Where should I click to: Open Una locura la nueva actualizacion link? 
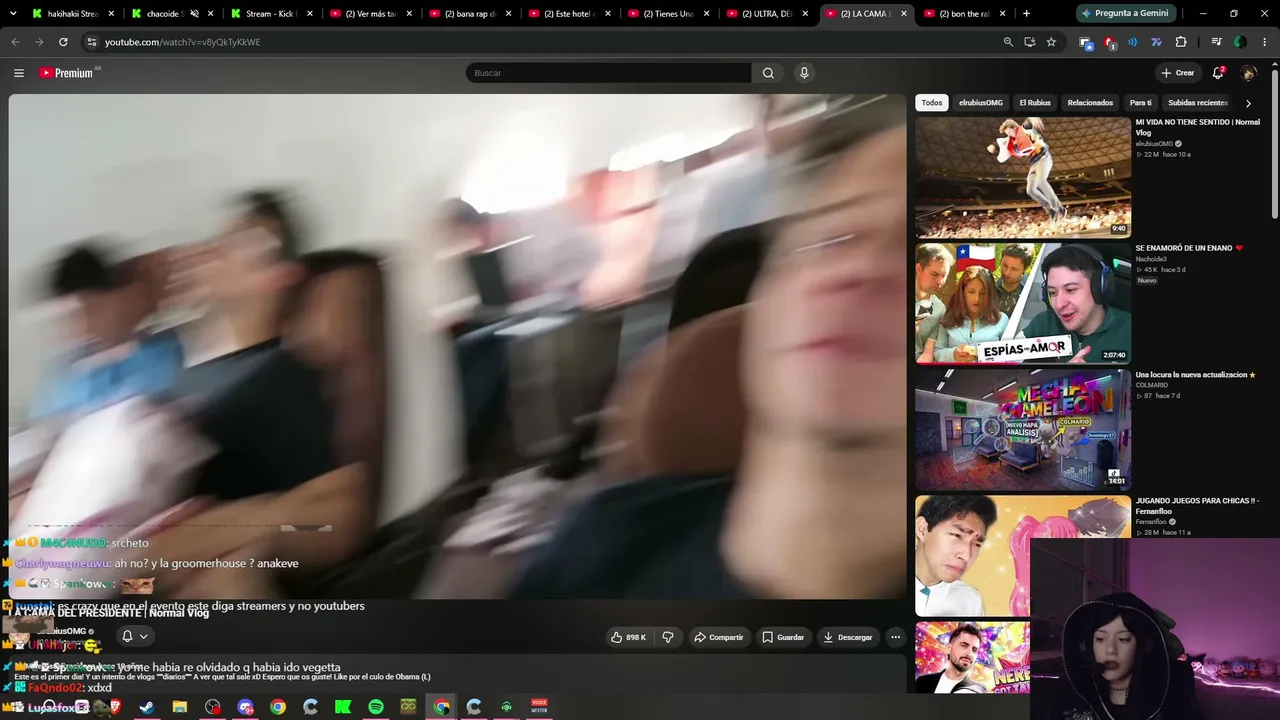[1195, 375]
